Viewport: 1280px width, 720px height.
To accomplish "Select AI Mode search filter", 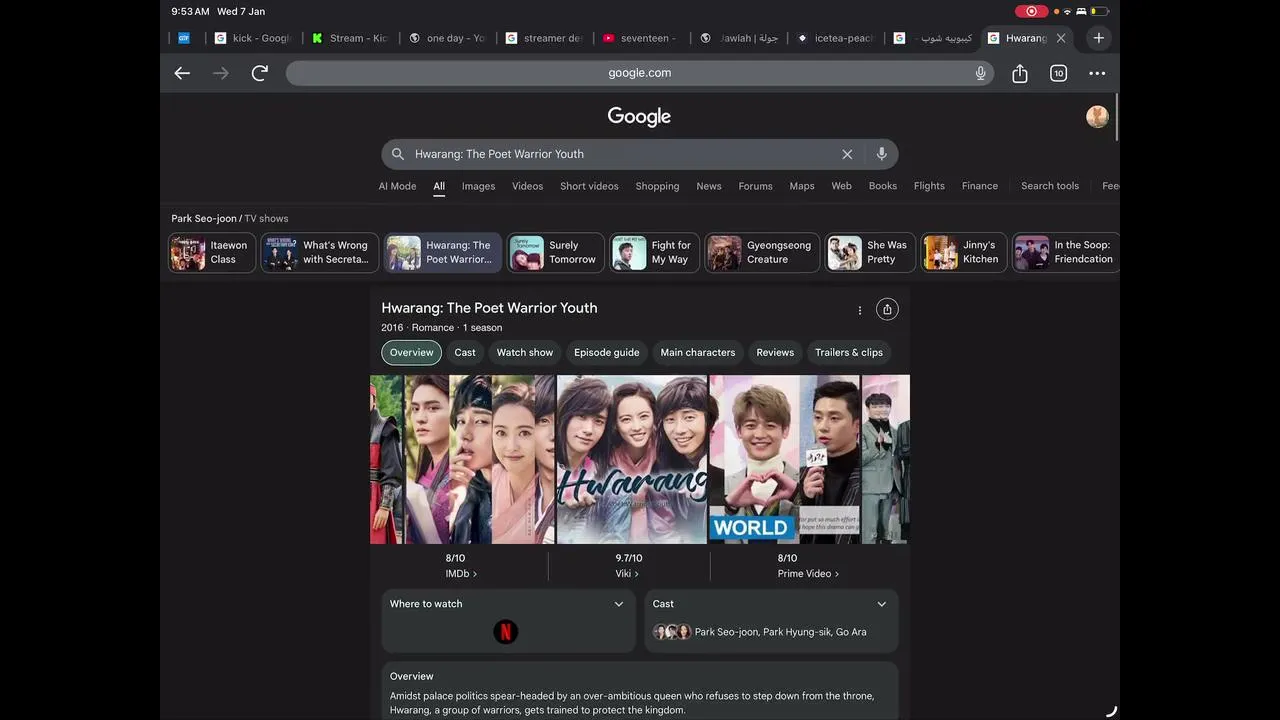I will pos(397,186).
